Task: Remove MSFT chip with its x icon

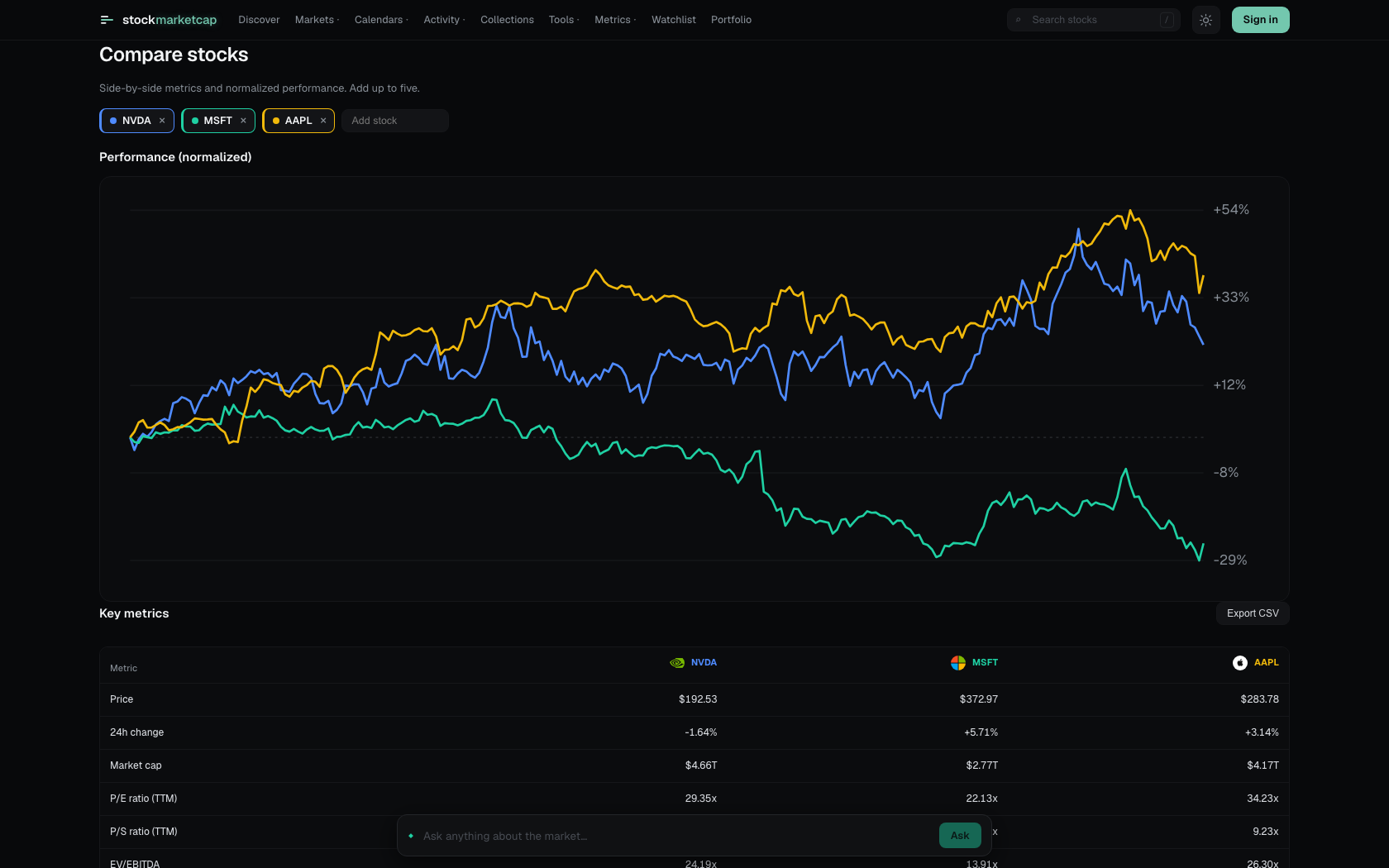Action: [x=243, y=121]
